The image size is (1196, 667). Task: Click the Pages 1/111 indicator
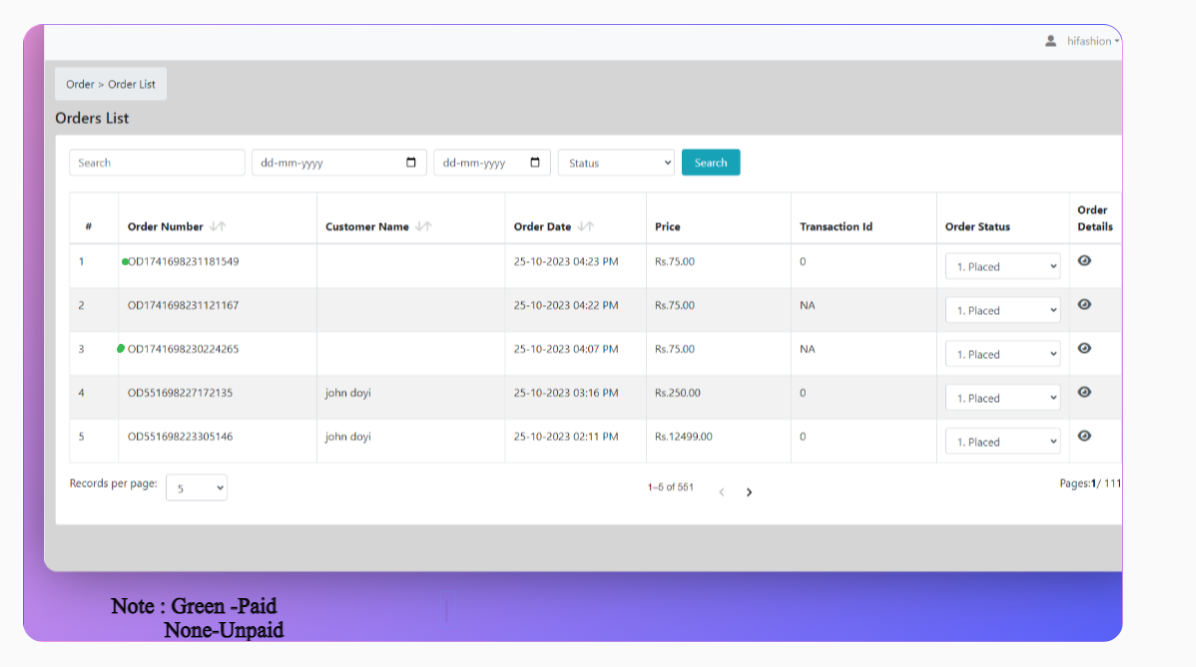point(1090,483)
